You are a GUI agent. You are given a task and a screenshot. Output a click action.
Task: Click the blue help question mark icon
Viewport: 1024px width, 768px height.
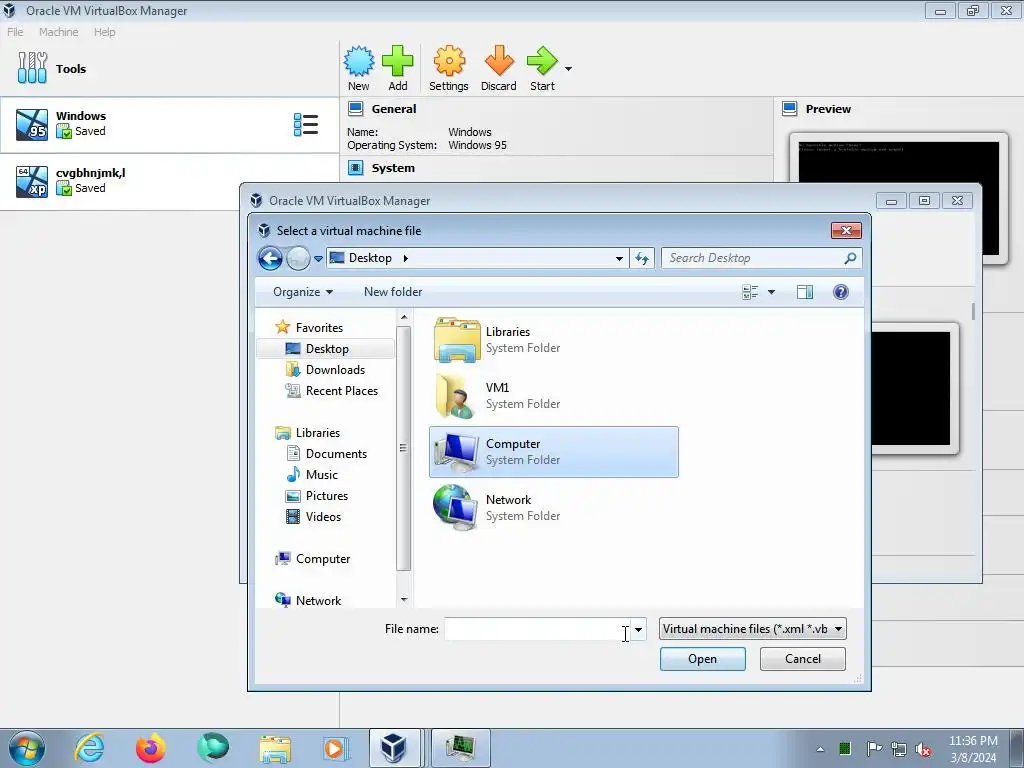point(840,292)
